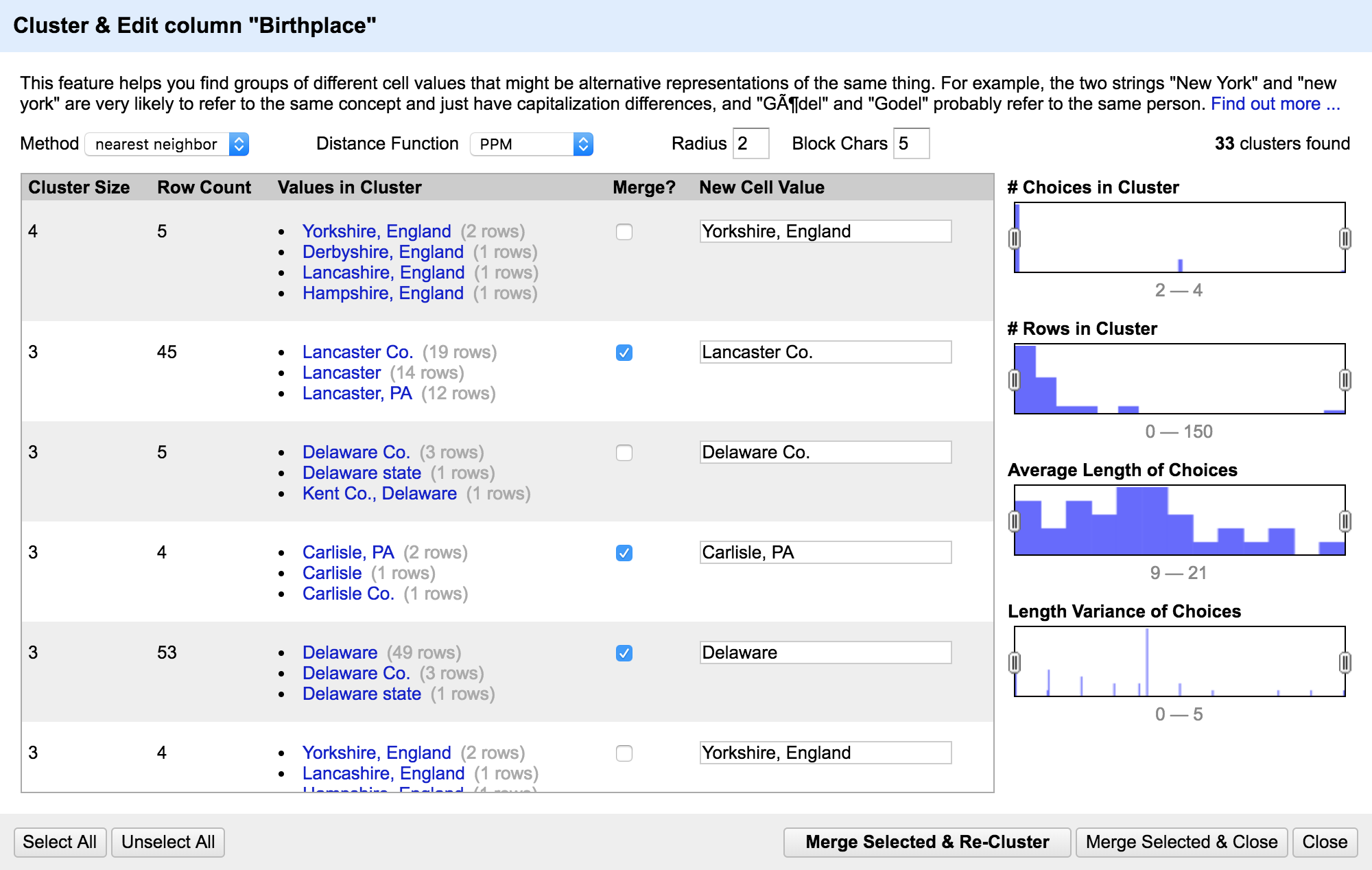Click left handle of Average Length histogram
The image size is (1372, 870).
[x=1015, y=521]
